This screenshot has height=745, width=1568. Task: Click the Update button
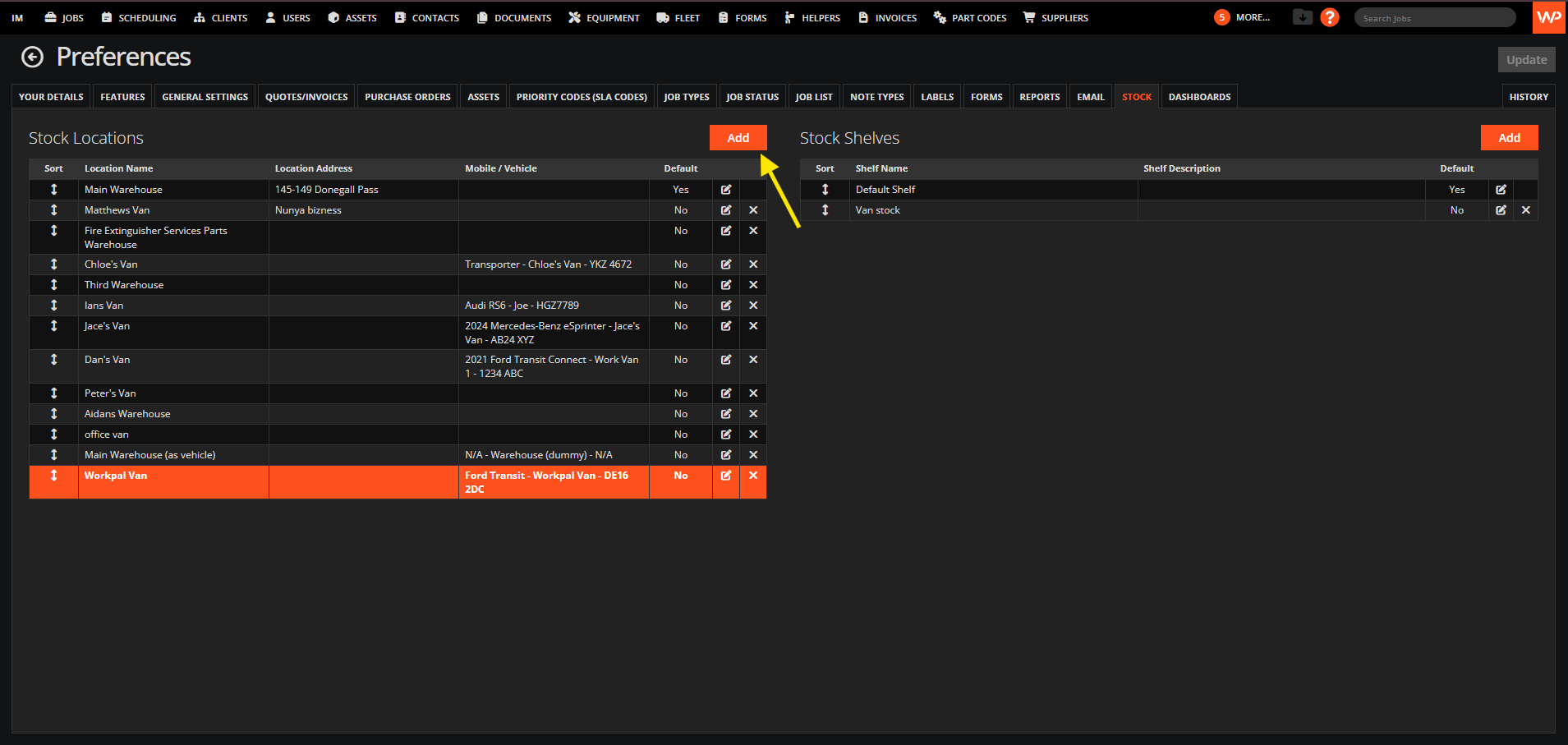tap(1526, 60)
